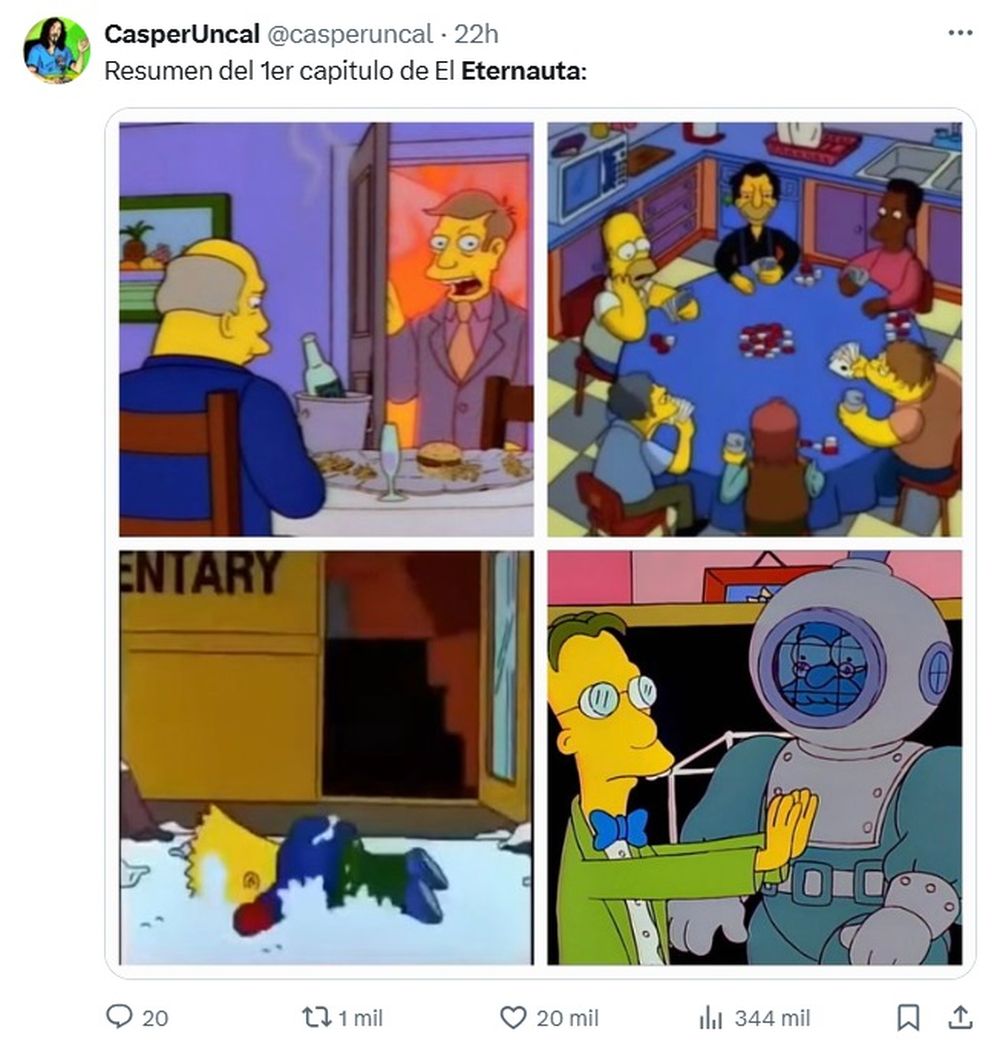Open the view analytics bar-chart icon
This screenshot has height=1052, width=1000.
coord(711,1018)
